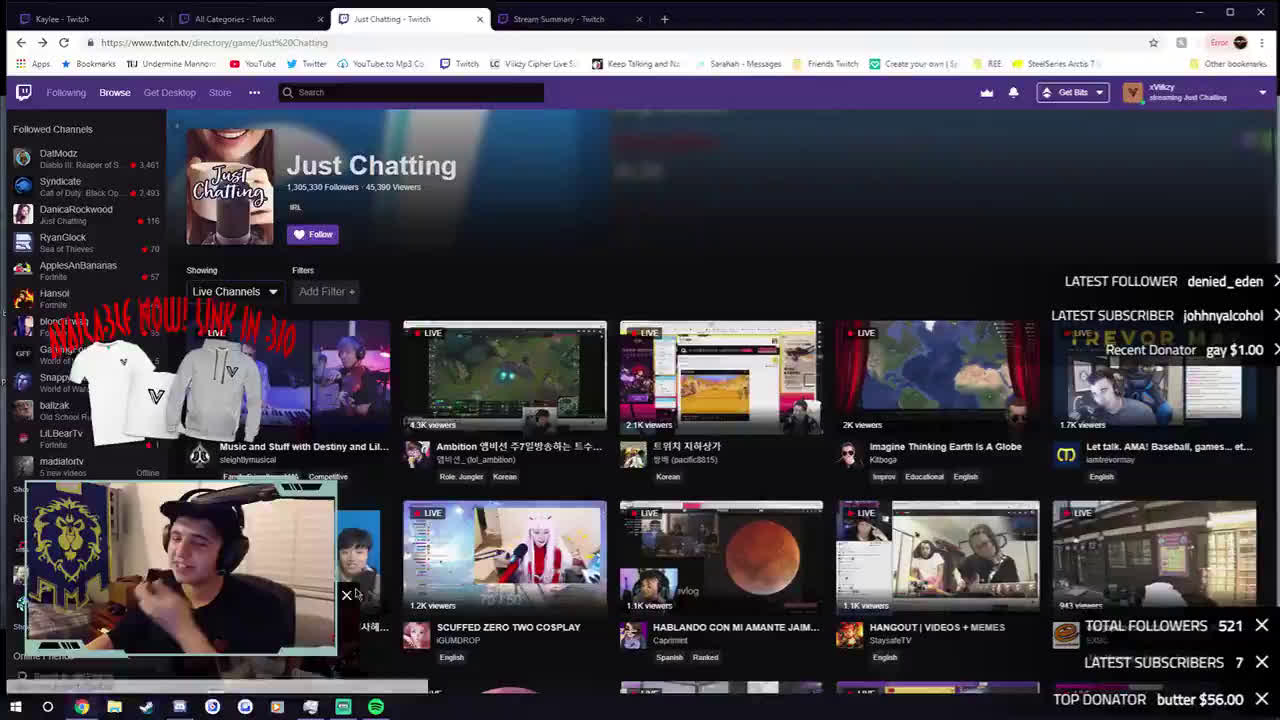Reload the page with the refresh icon
Viewport: 1280px width, 720px height.
(64, 43)
